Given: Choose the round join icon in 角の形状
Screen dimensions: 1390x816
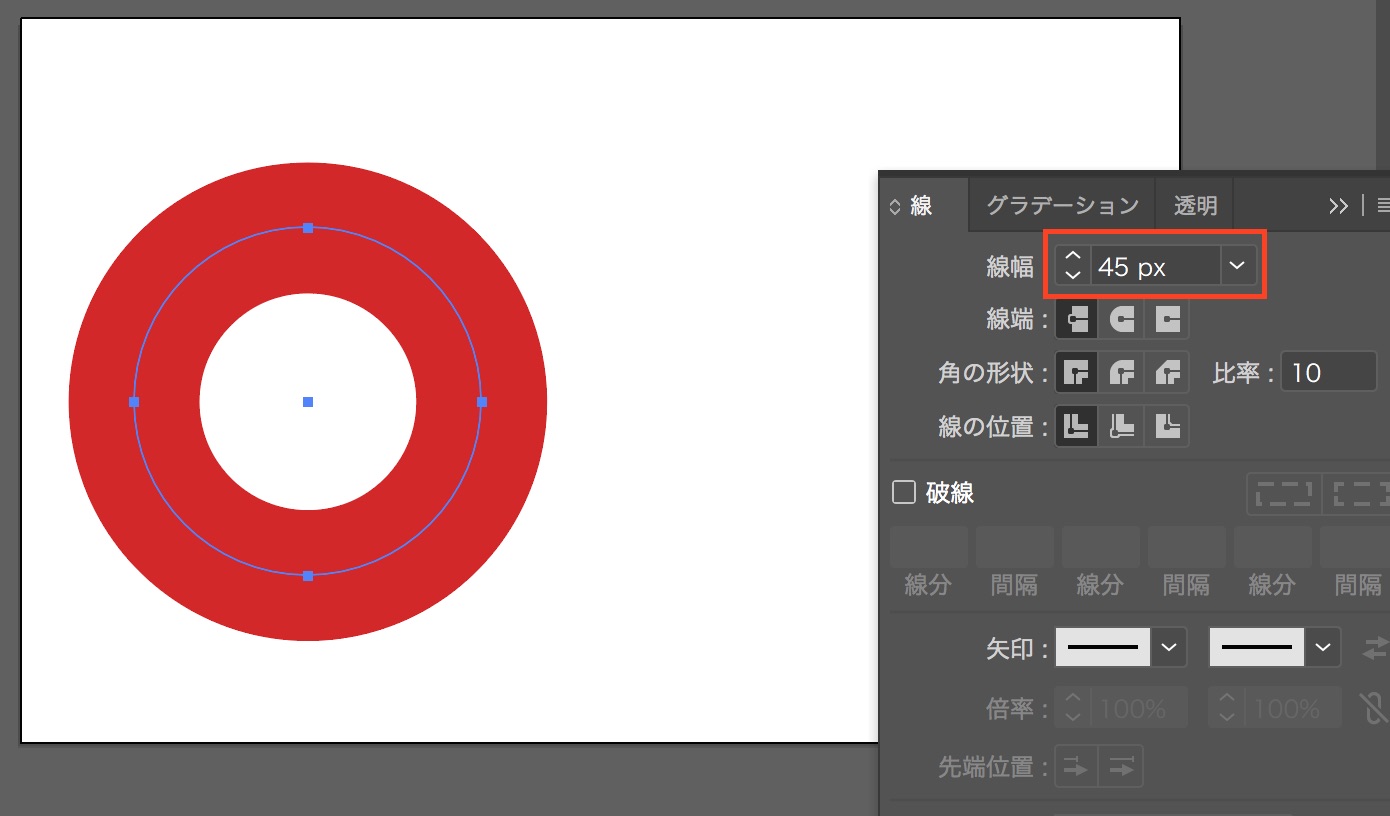Looking at the screenshot, I should 1122,373.
